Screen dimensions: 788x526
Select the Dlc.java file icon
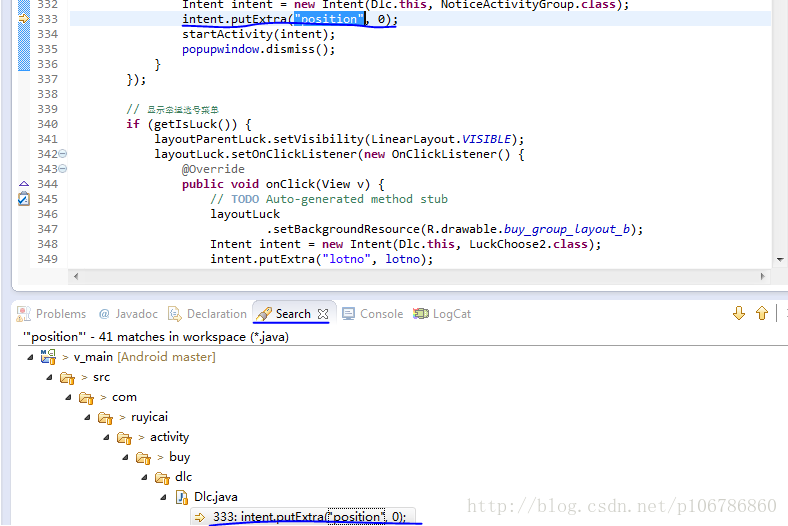(x=181, y=497)
